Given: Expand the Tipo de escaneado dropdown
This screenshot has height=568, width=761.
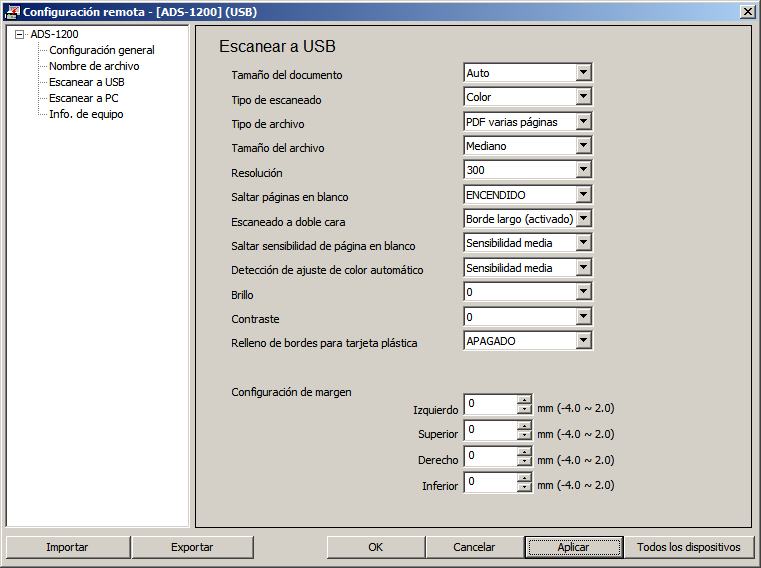Looking at the screenshot, I should (x=583, y=97).
